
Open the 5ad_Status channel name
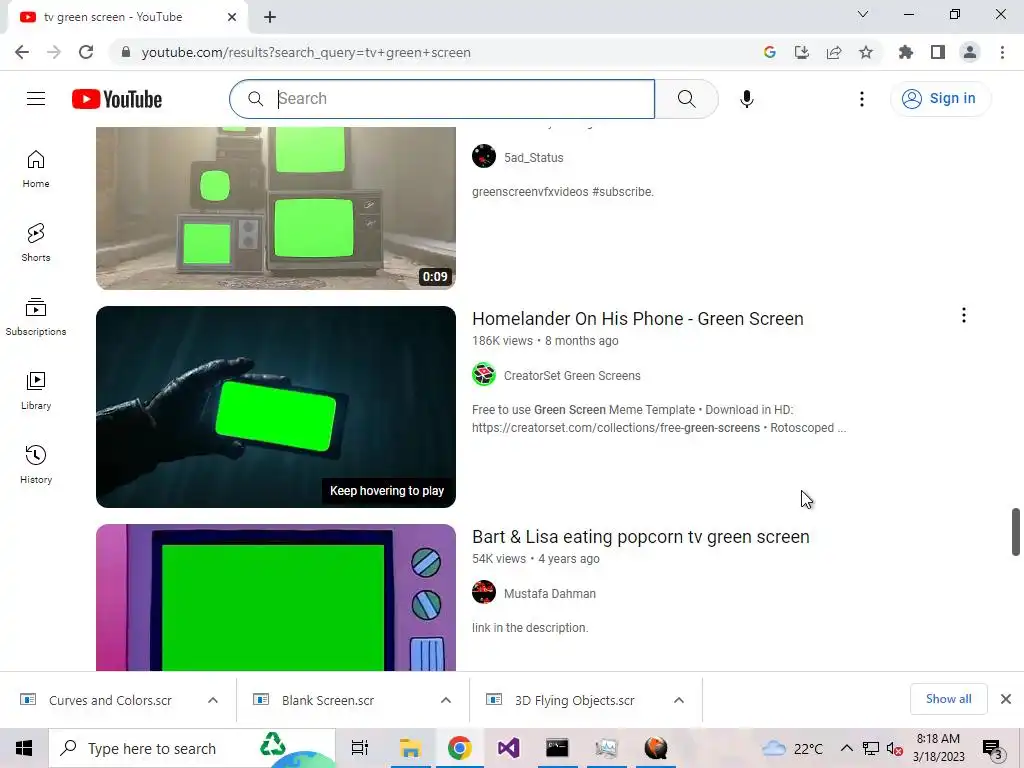coord(534,157)
